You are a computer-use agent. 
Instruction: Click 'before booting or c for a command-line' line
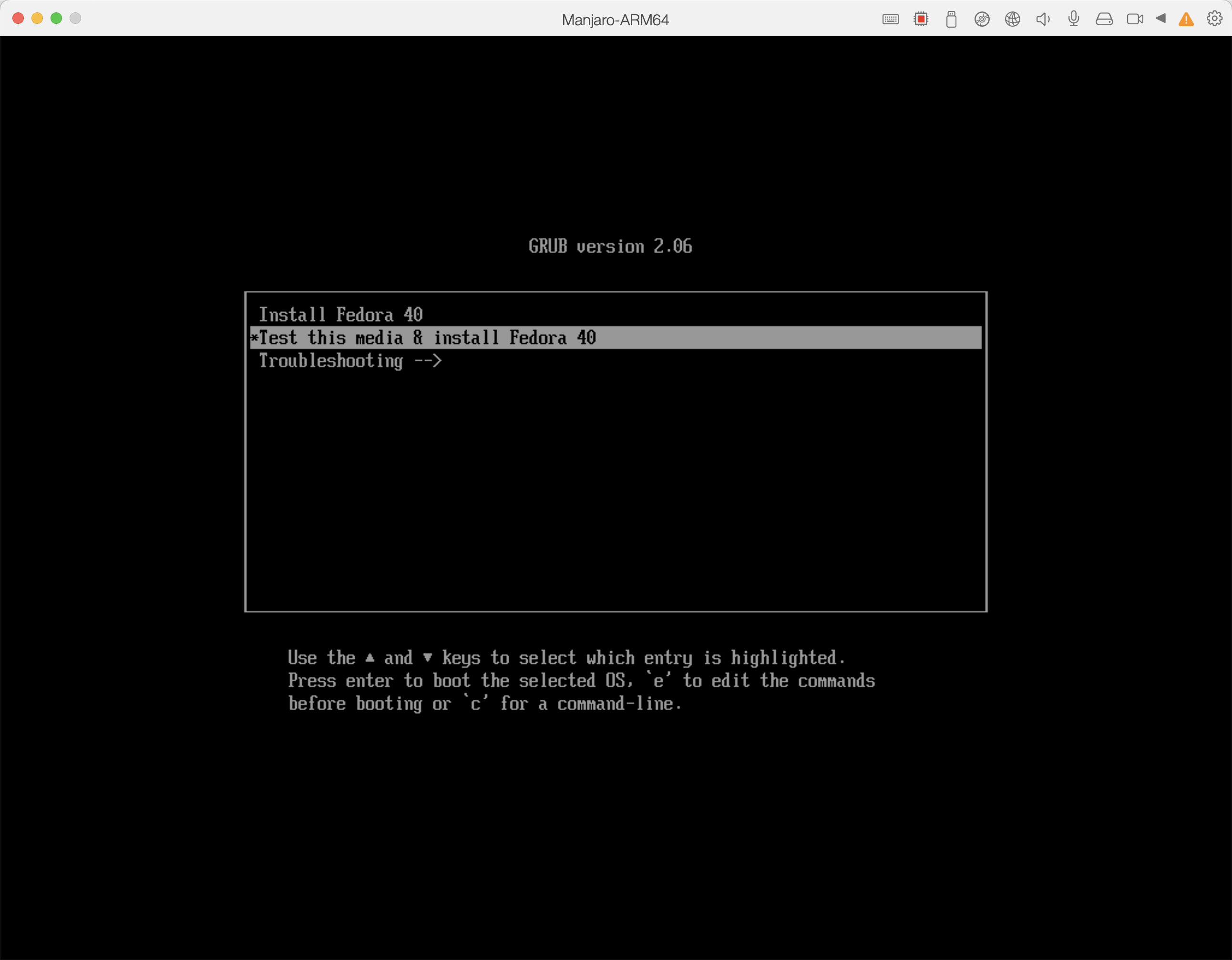tap(485, 704)
